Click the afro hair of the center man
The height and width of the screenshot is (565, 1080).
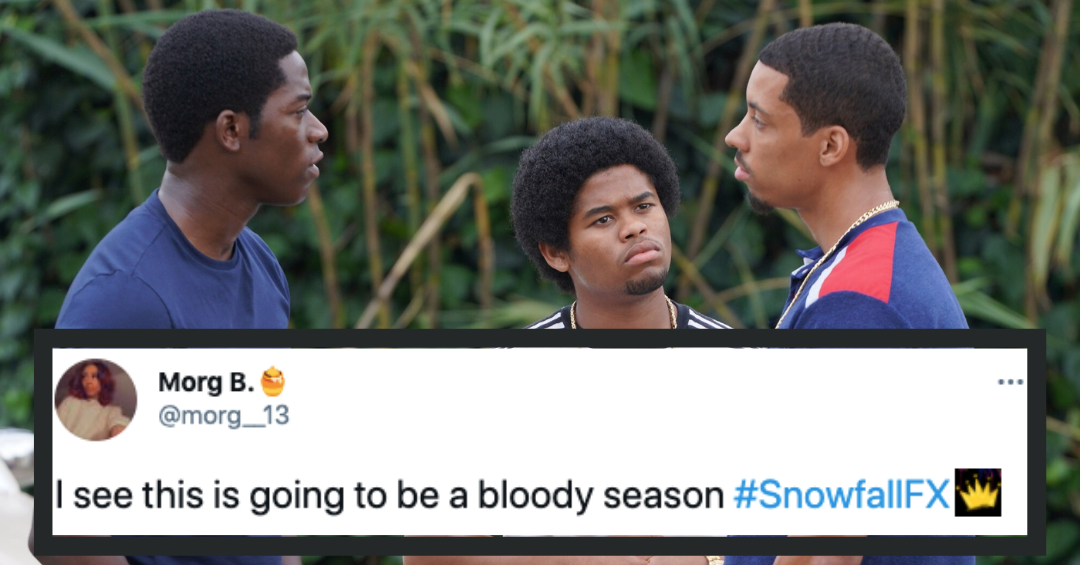pyautogui.click(x=594, y=158)
